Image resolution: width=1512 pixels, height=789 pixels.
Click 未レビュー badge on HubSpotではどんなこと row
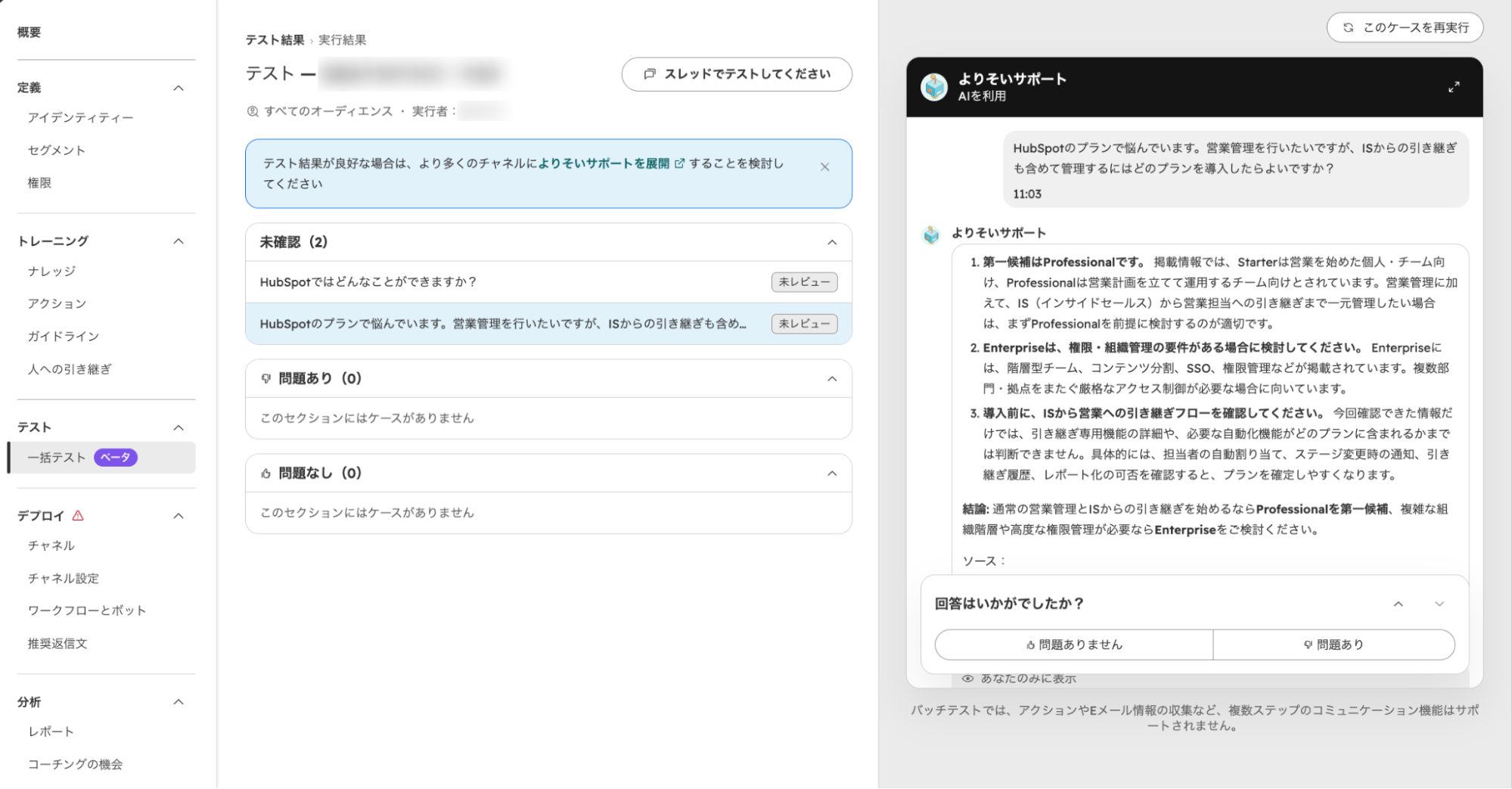point(804,282)
